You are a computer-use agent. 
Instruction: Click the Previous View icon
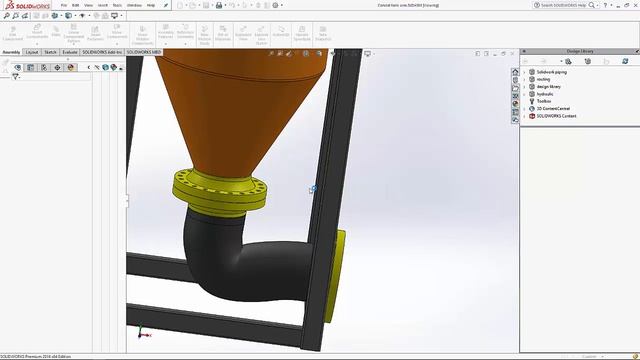[25, 16]
